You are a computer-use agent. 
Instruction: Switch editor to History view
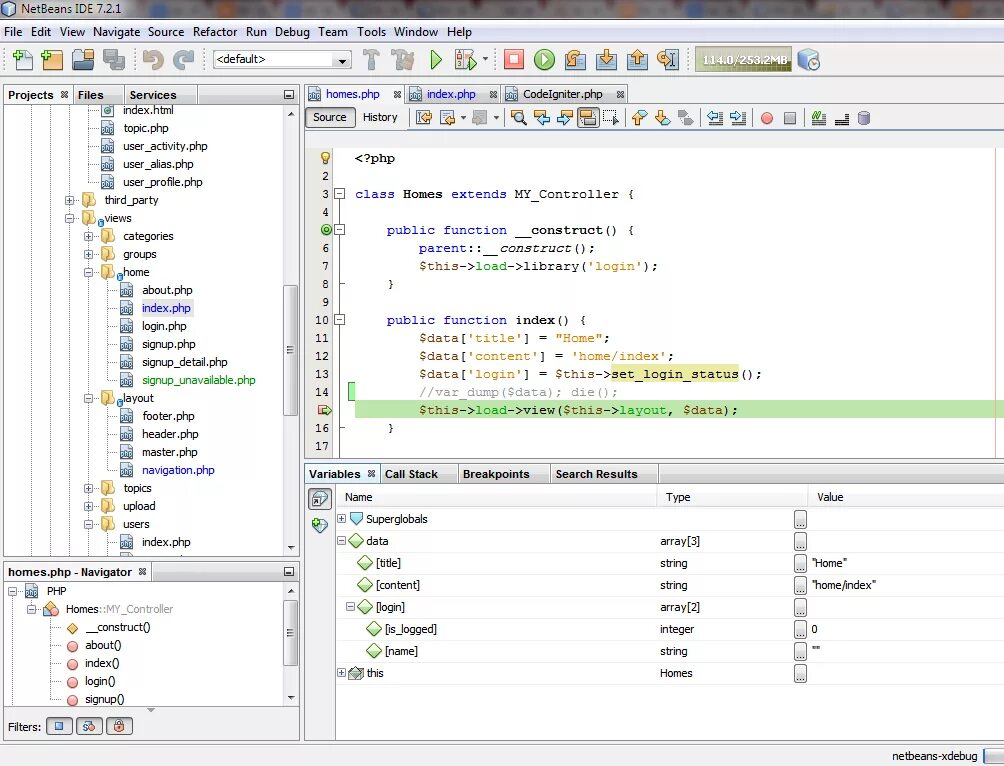(380, 117)
